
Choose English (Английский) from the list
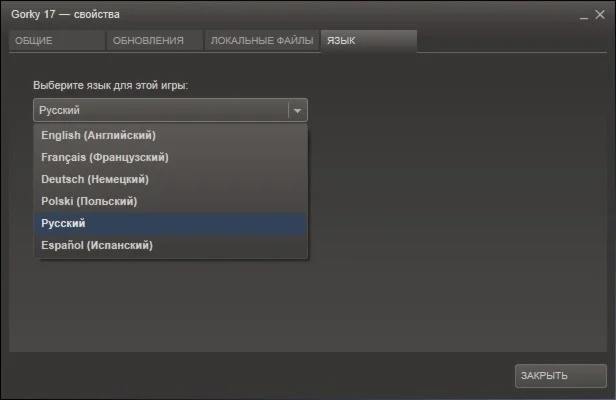(170, 135)
